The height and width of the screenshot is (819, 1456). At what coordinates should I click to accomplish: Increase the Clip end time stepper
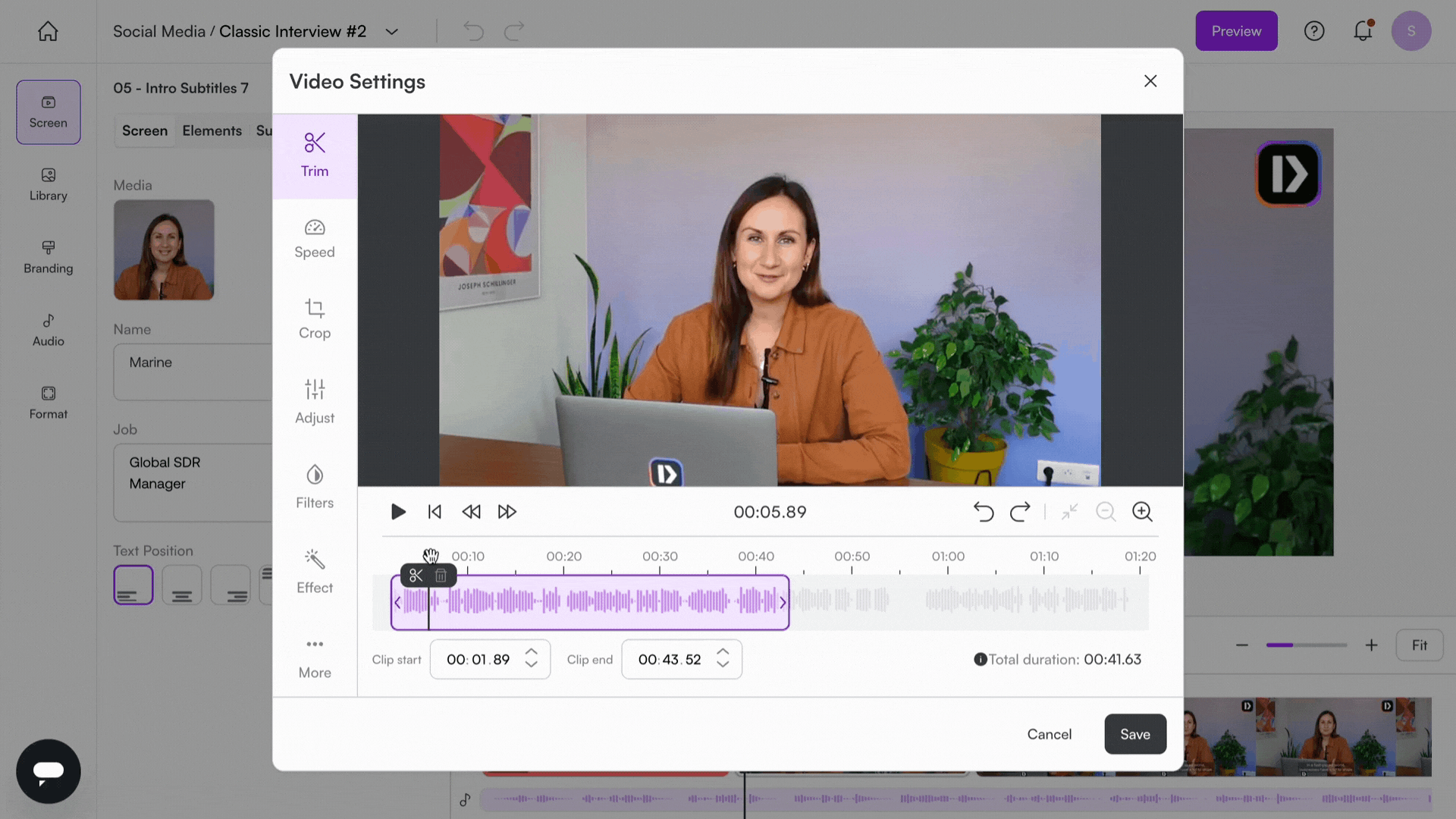(x=723, y=652)
